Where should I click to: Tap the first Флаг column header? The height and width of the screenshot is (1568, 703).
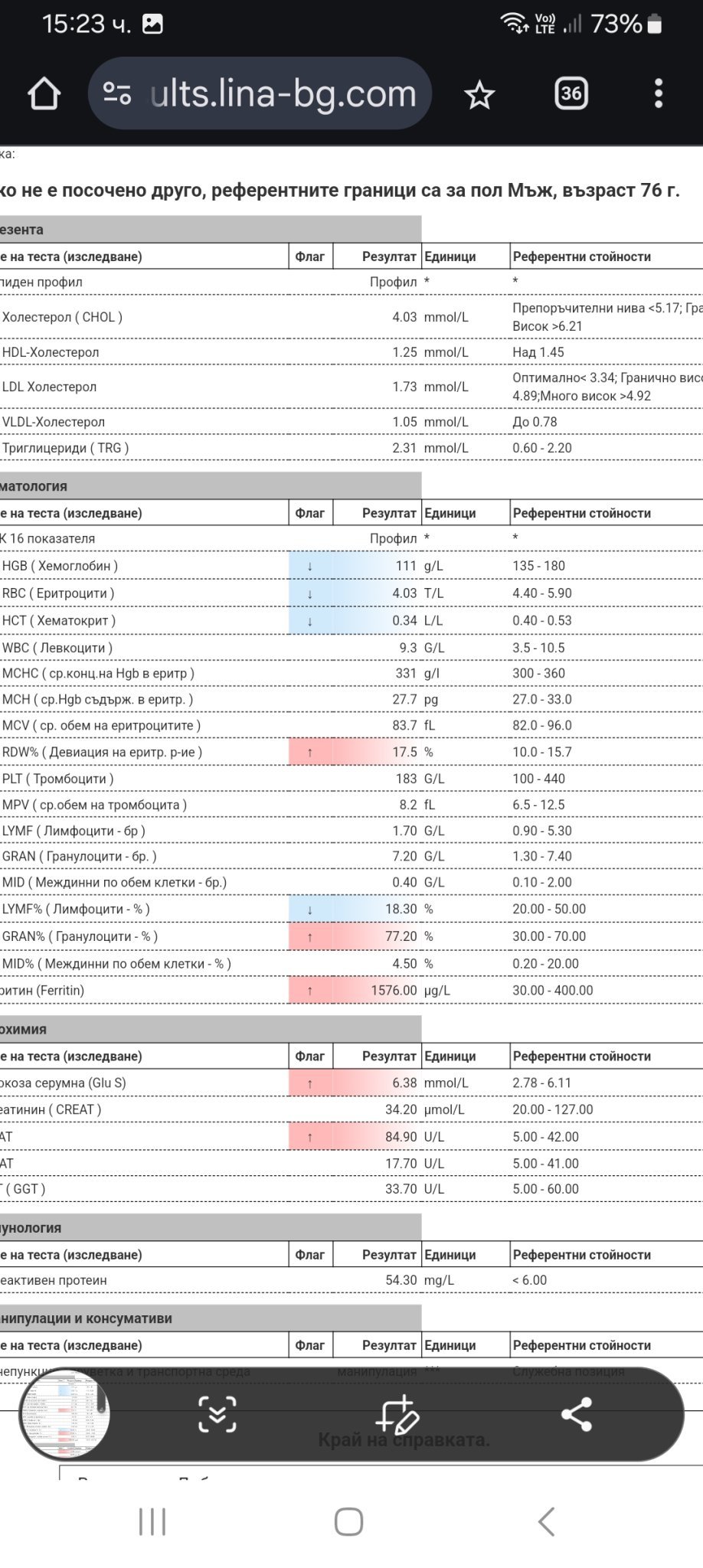click(309, 256)
